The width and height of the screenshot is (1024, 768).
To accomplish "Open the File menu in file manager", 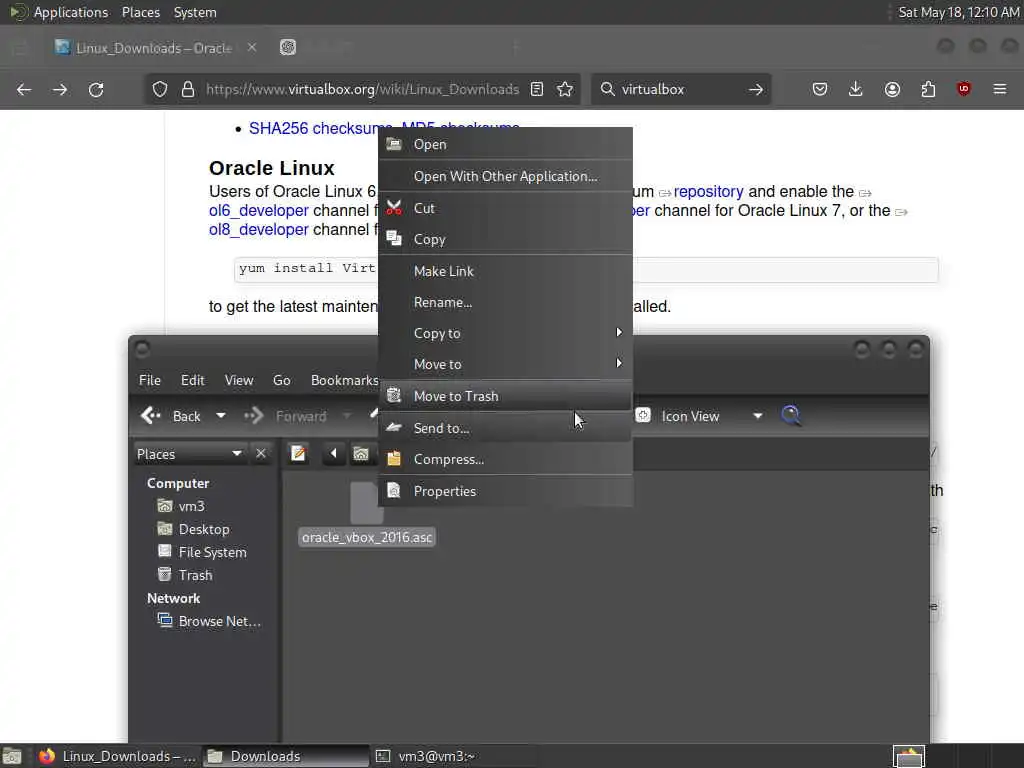I will pyautogui.click(x=150, y=380).
